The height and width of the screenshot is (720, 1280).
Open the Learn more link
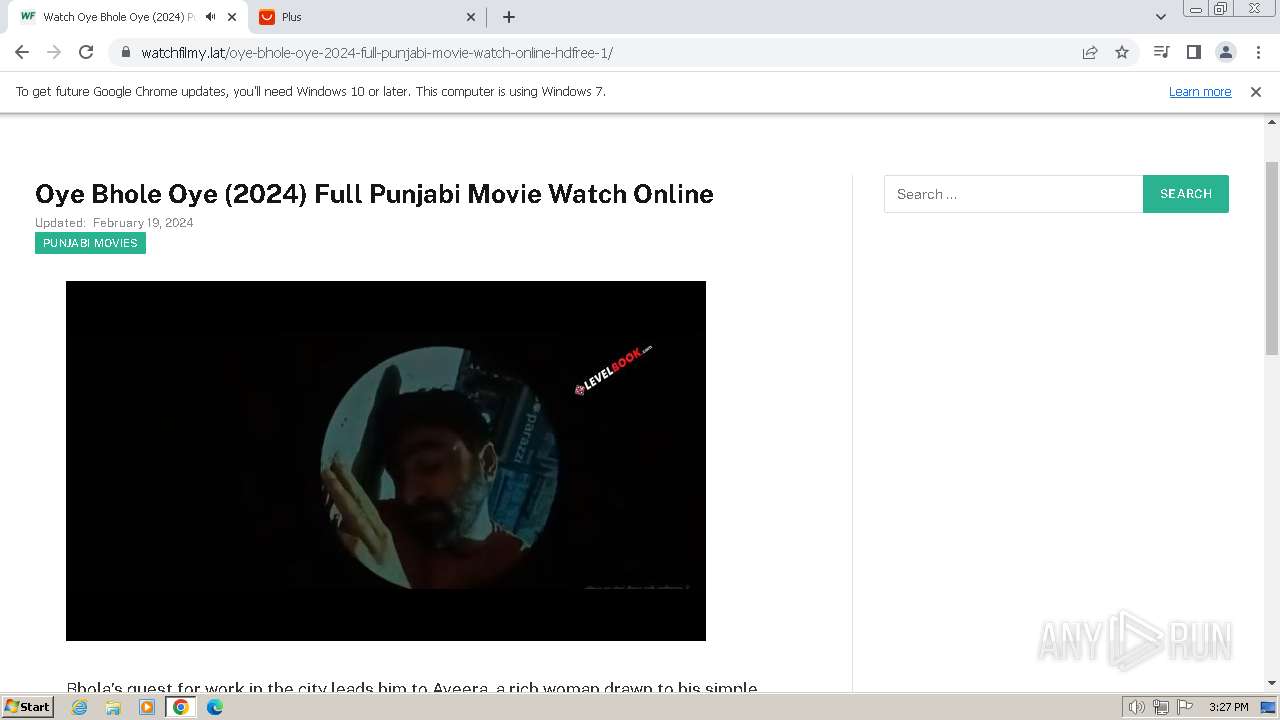tap(1200, 91)
